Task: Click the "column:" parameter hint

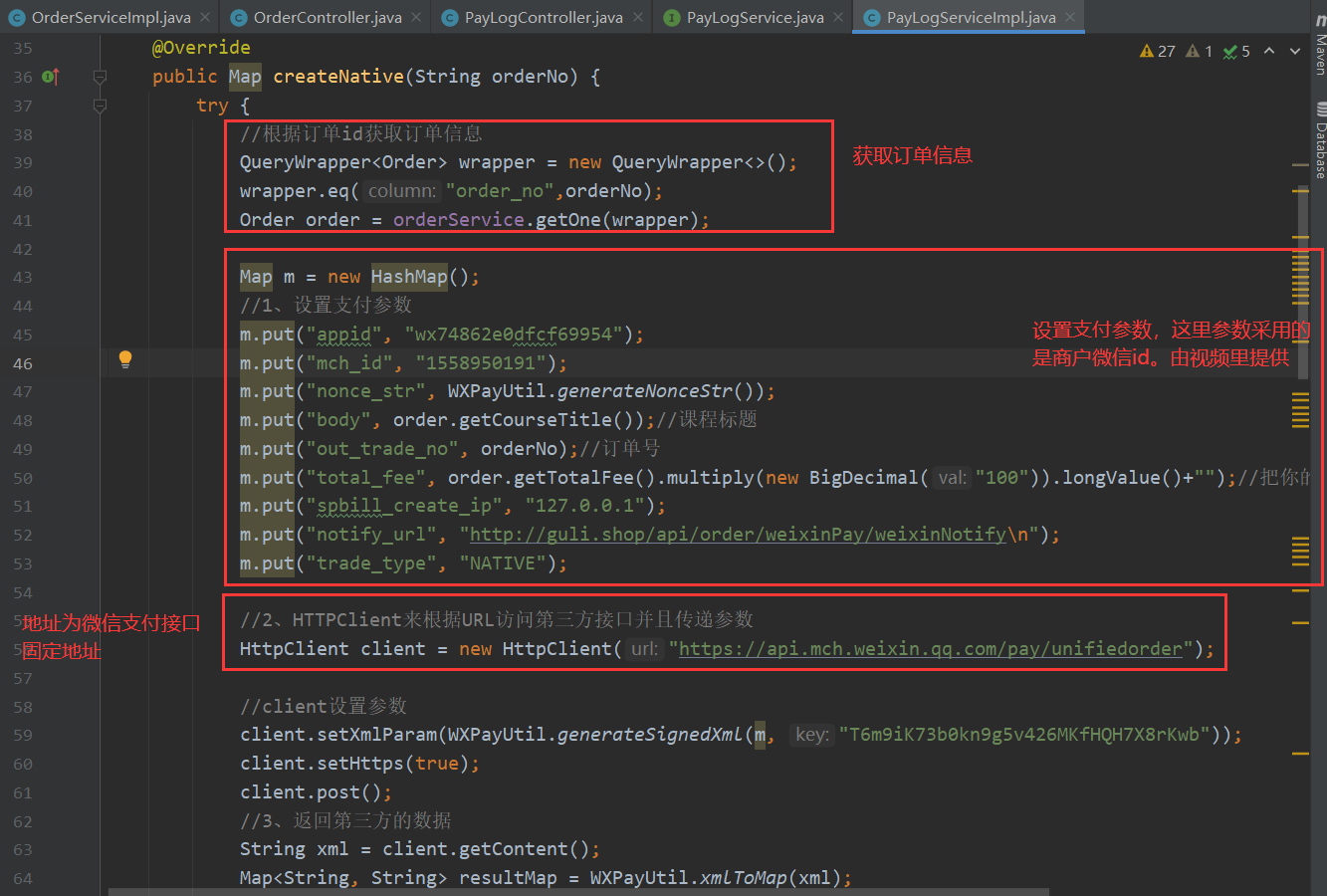Action: click(401, 191)
